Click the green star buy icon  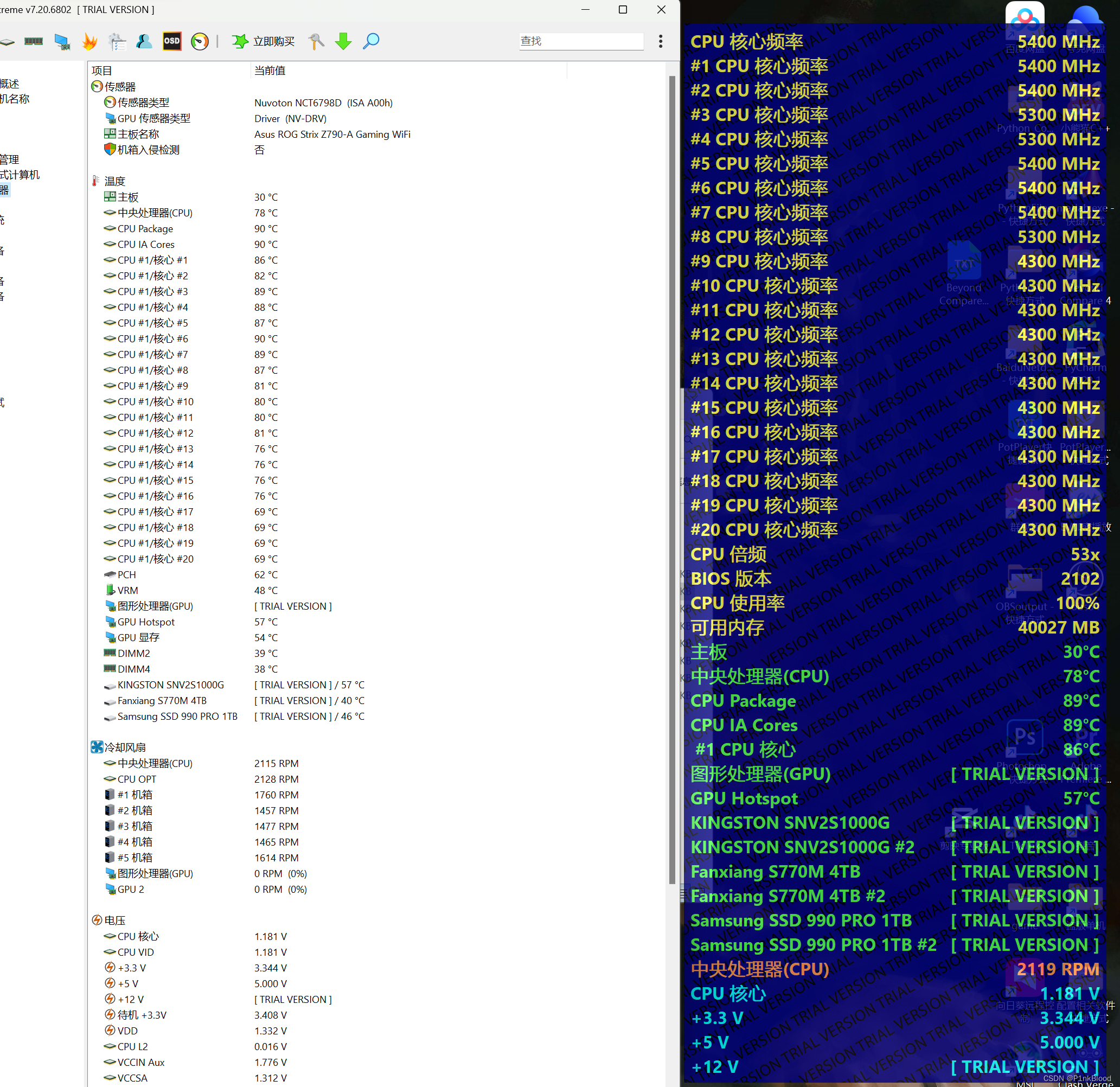tap(240, 41)
